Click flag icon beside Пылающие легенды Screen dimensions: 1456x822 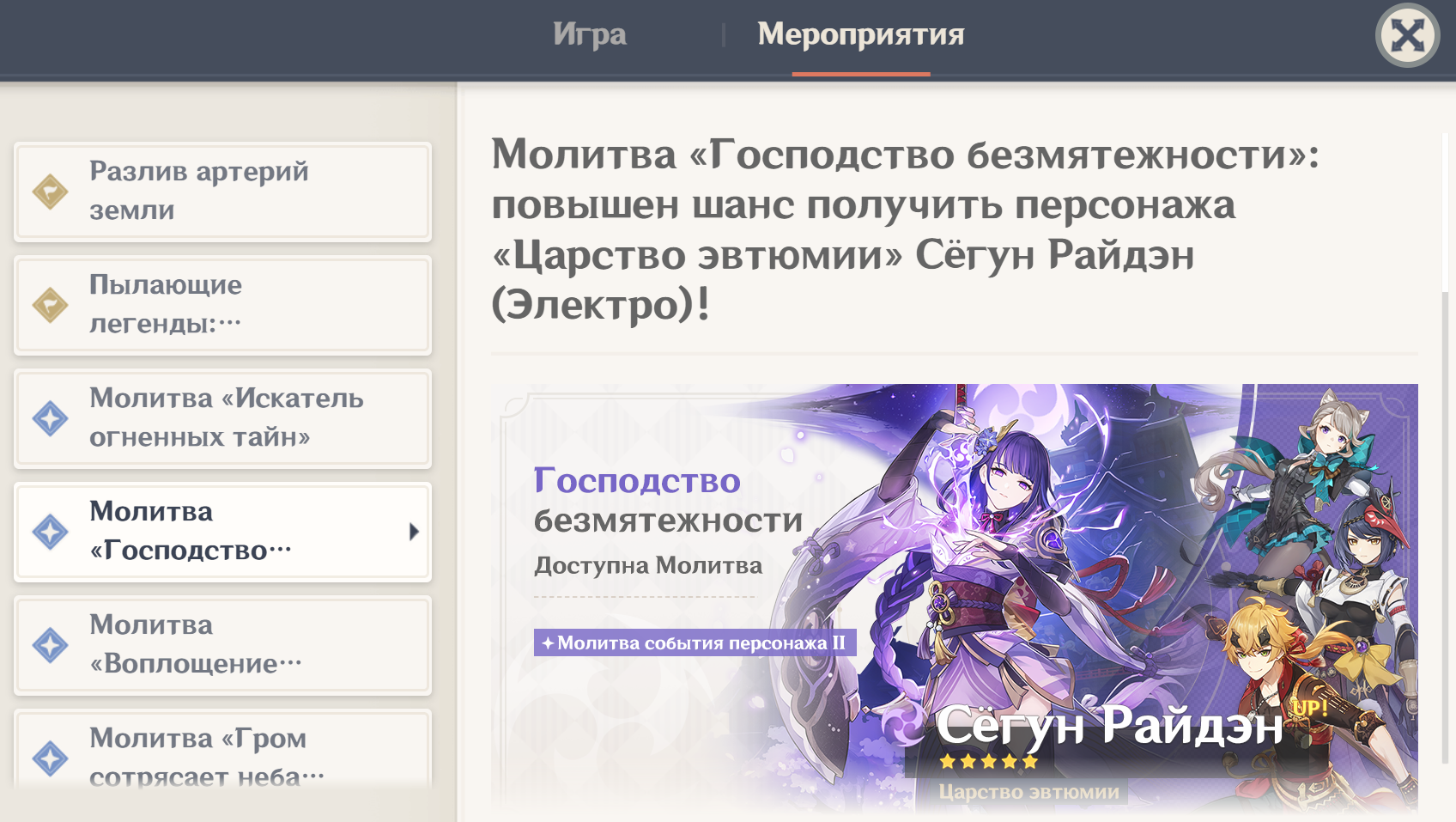click(x=50, y=305)
